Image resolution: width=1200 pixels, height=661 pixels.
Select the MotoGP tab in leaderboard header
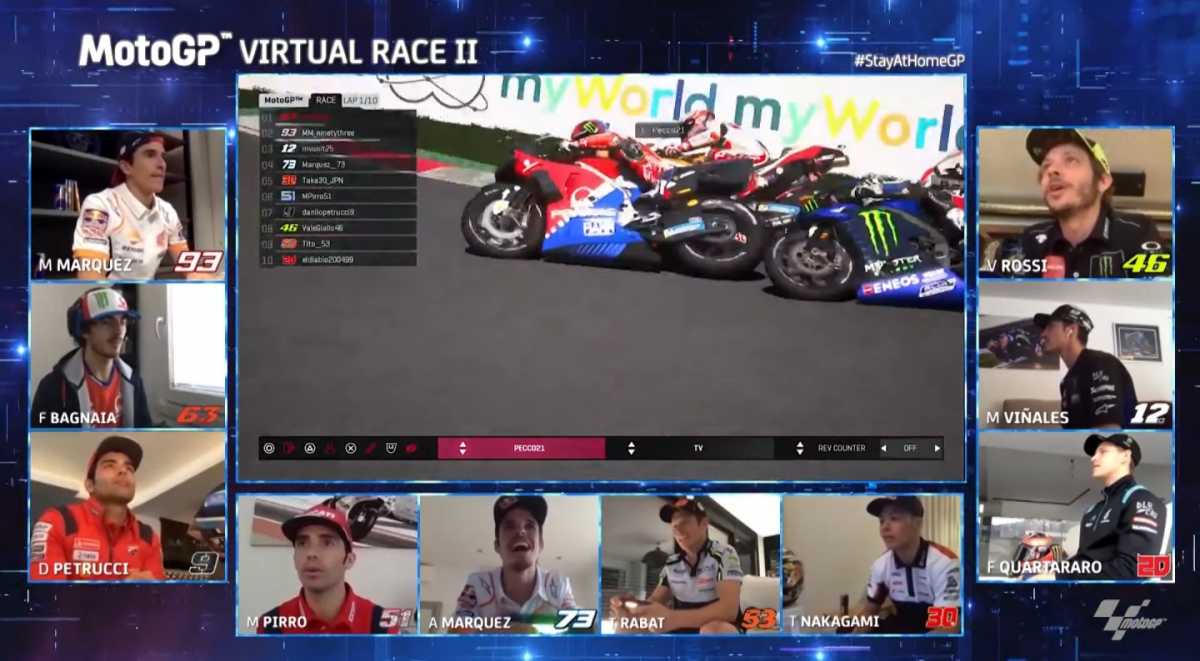click(x=284, y=100)
